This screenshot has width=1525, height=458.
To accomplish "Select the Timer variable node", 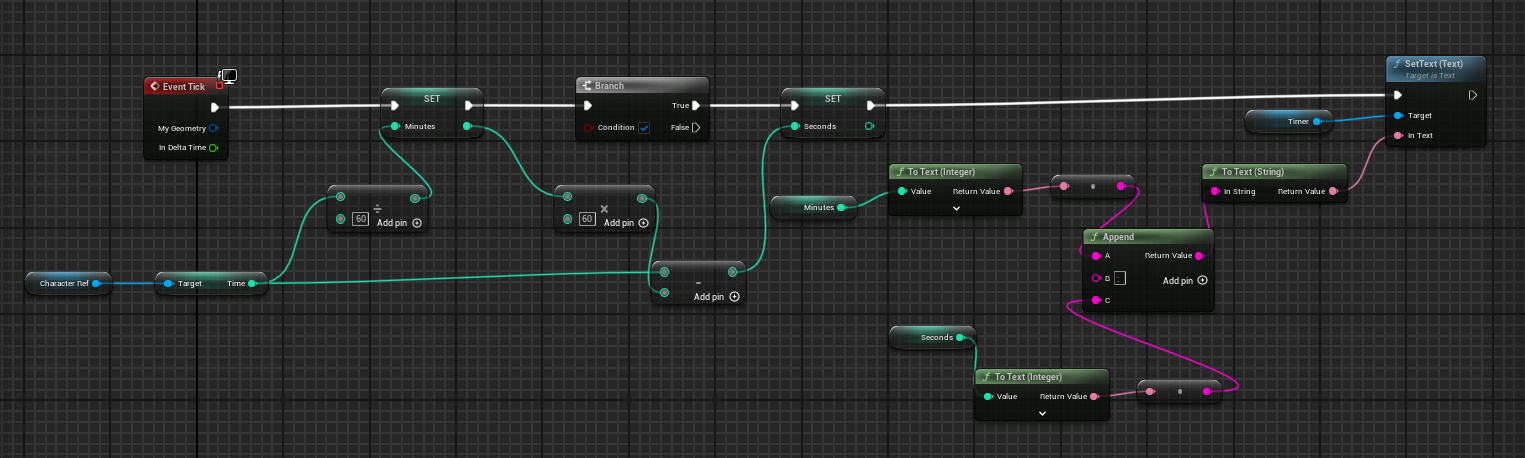I will [1288, 122].
